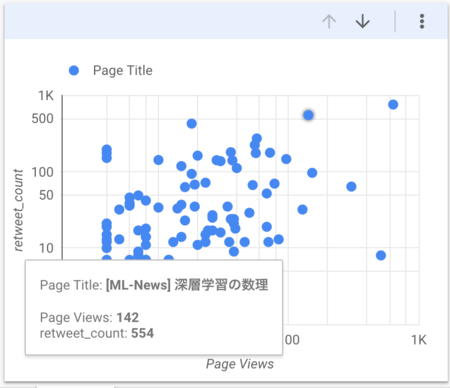Click the Page Views axis title
Image resolution: width=450 pixels, height=388 pixels.
click(240, 364)
